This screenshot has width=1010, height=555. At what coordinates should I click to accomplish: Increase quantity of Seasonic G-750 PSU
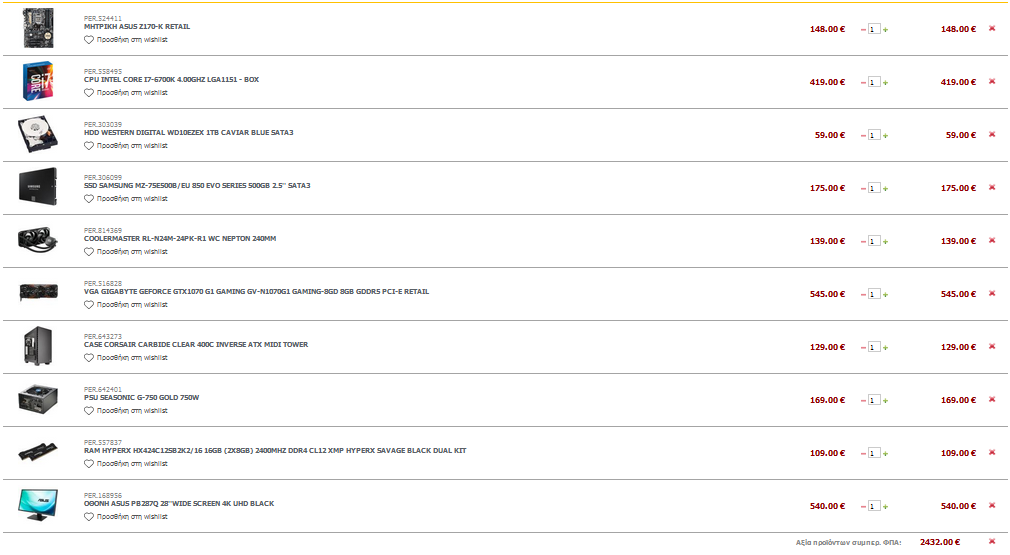[885, 400]
